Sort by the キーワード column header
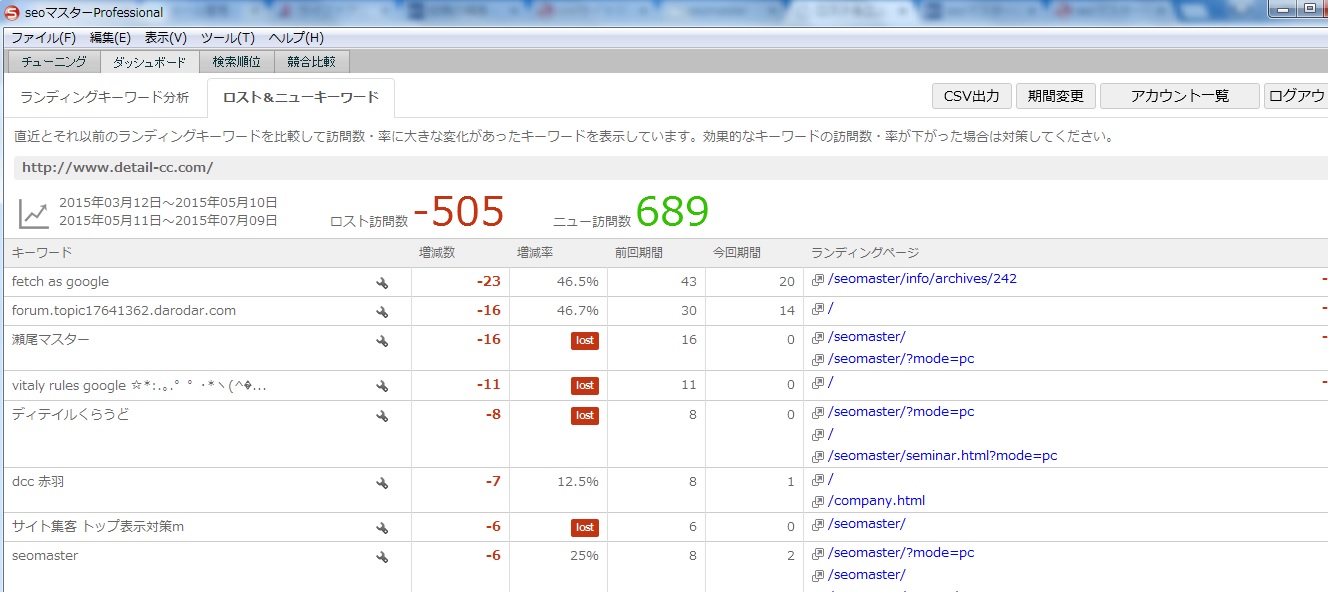 pos(42,253)
